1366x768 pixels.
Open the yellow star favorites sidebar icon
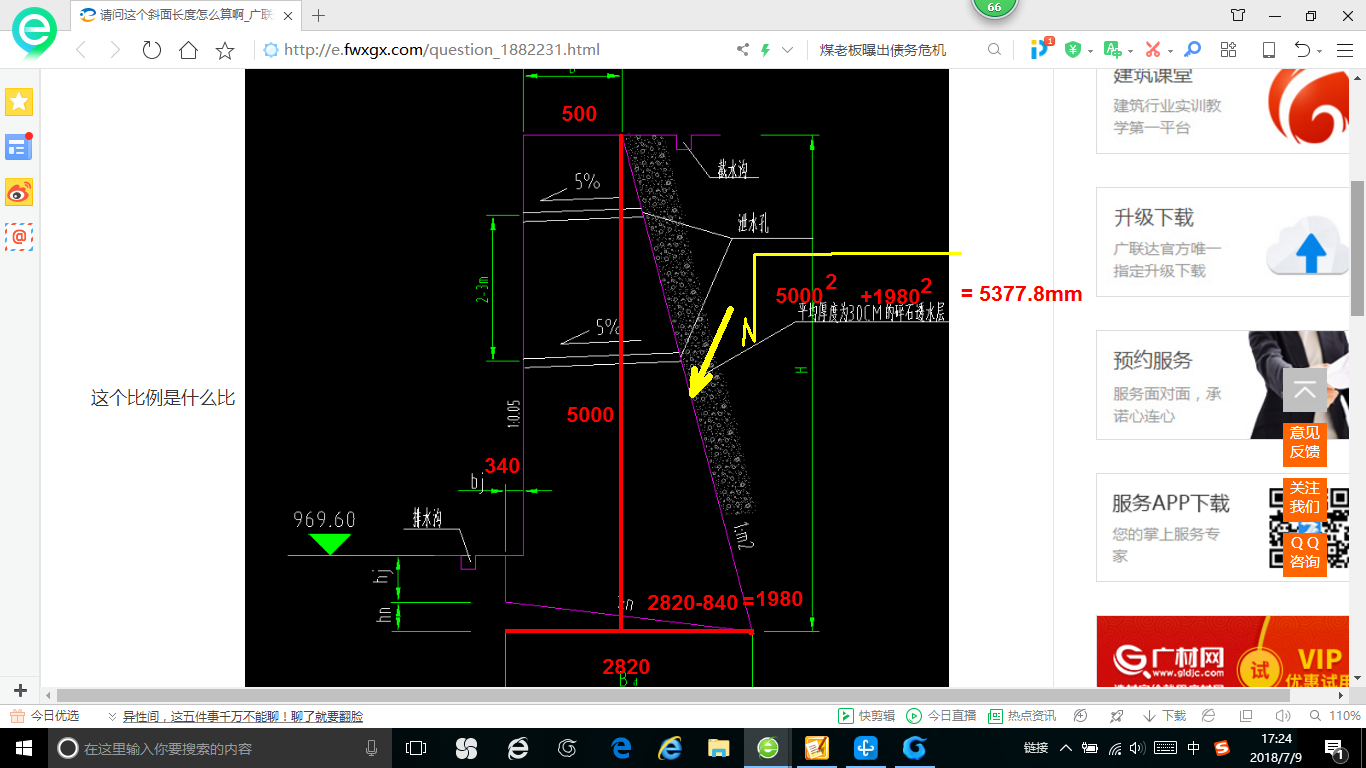coord(19,101)
